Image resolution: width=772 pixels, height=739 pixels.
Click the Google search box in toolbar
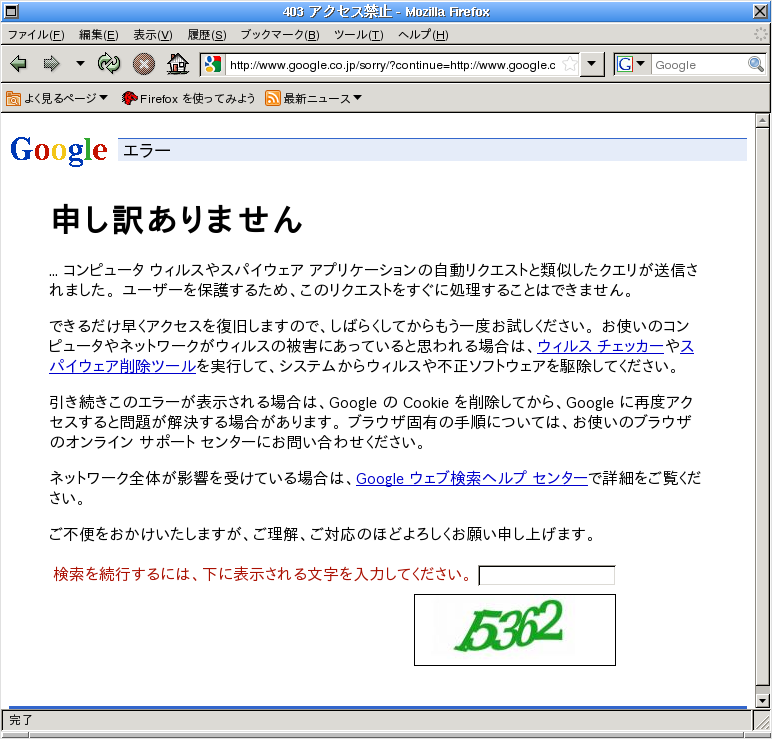tap(699, 65)
